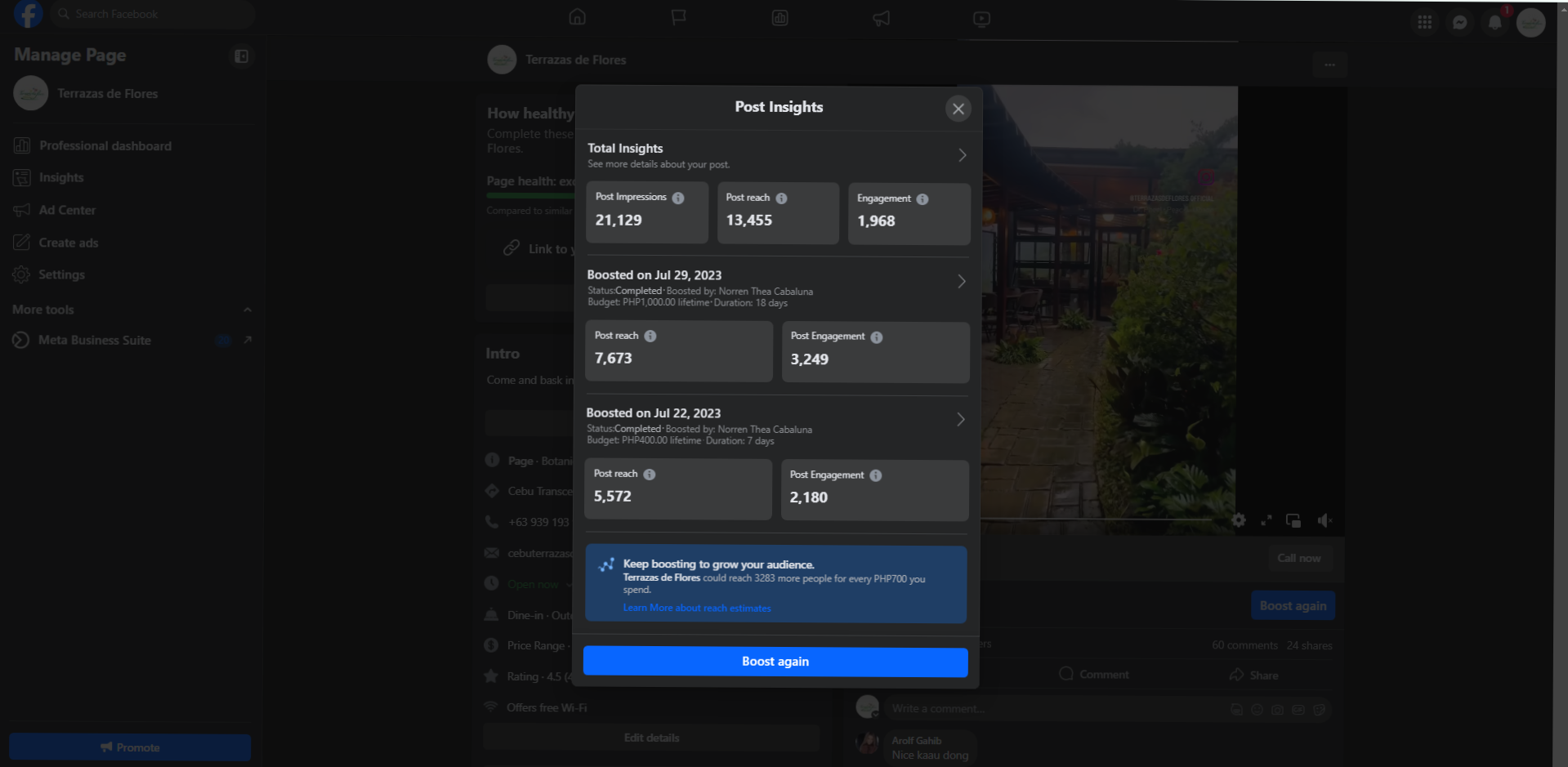The image size is (1568, 767).
Task: Click the Comment button on the post
Action: click(x=1093, y=675)
